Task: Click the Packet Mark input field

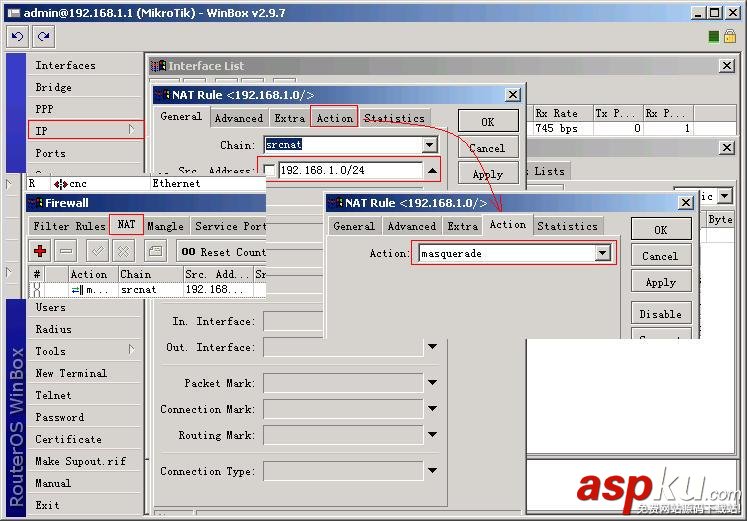Action: tap(343, 382)
